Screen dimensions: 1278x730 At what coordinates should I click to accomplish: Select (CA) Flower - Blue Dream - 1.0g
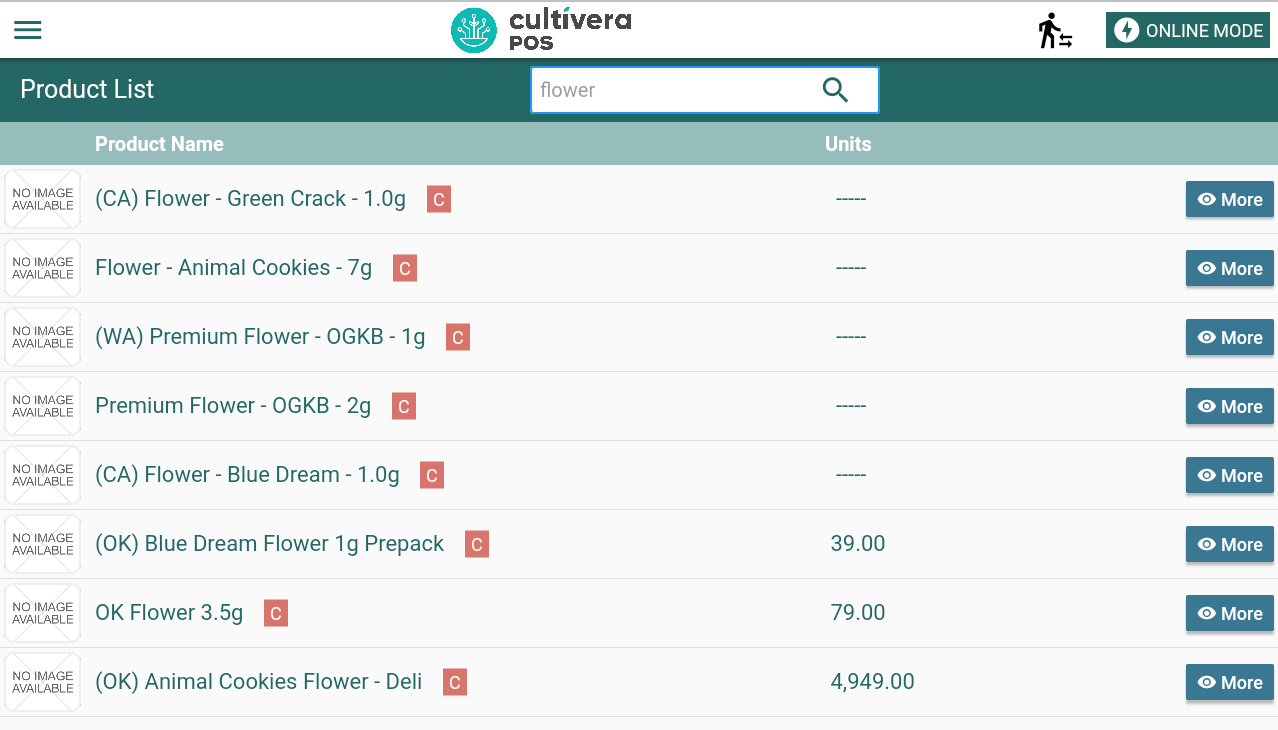coord(247,475)
